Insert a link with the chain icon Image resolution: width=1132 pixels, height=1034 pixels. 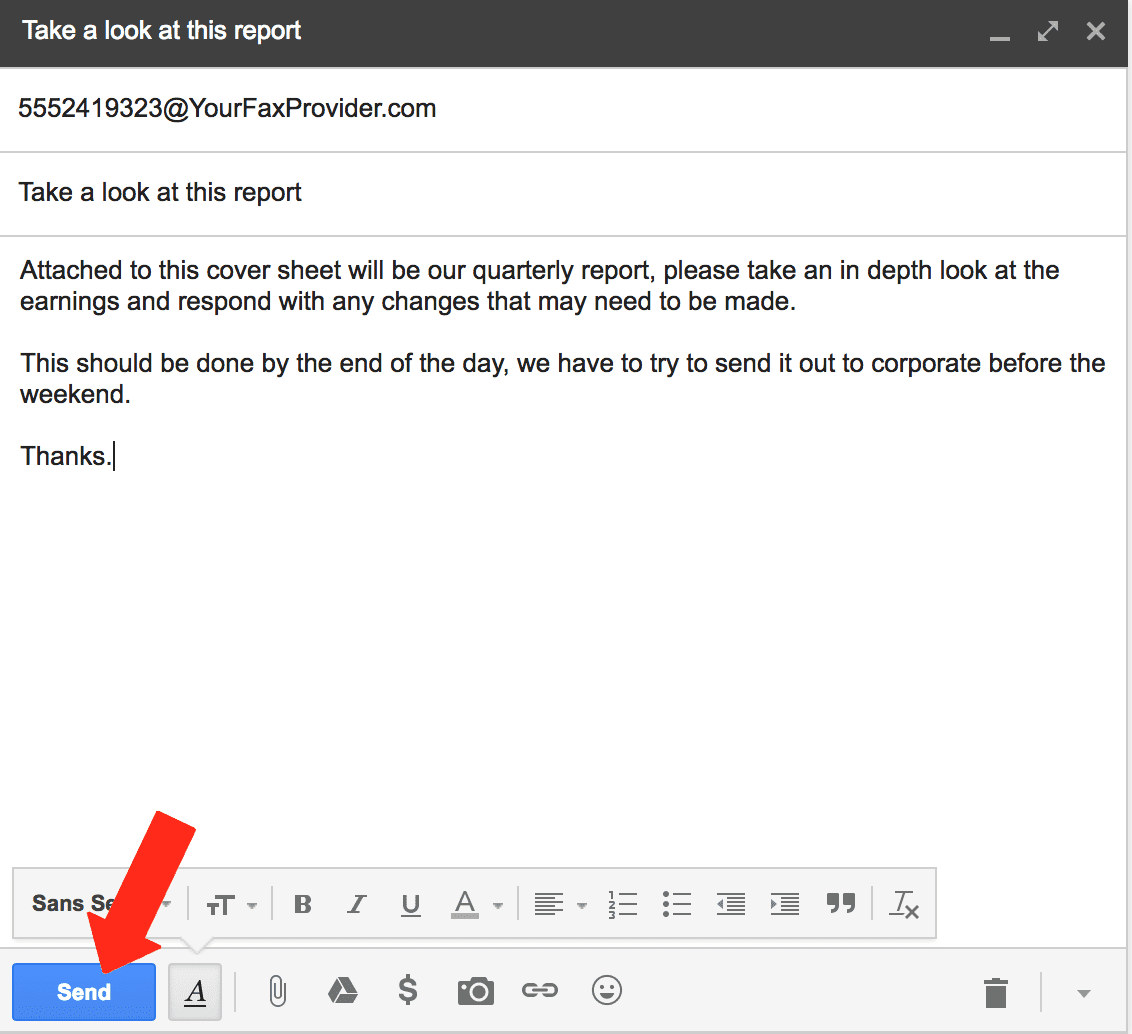[540, 991]
